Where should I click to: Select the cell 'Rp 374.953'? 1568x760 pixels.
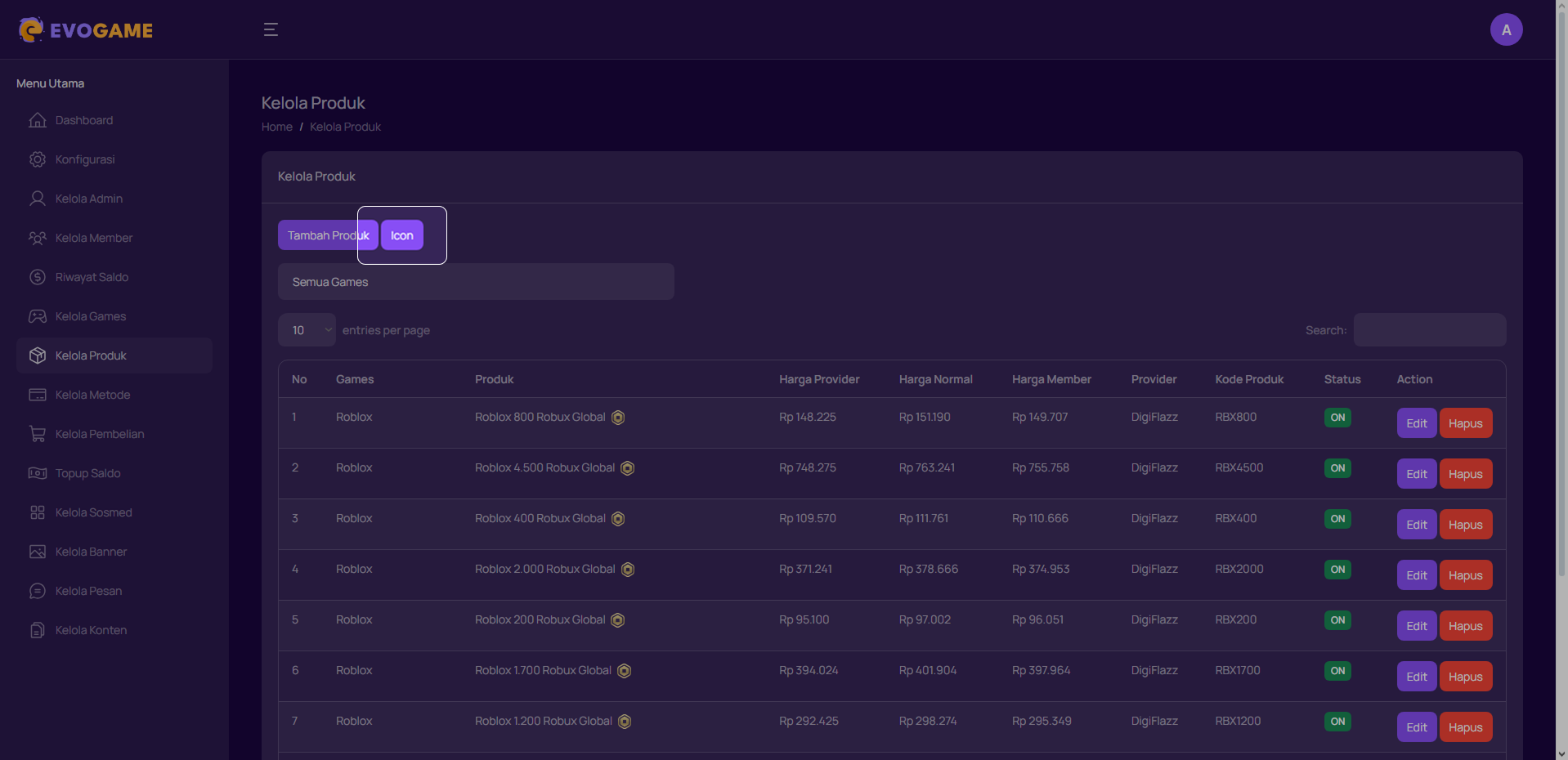tap(1041, 569)
